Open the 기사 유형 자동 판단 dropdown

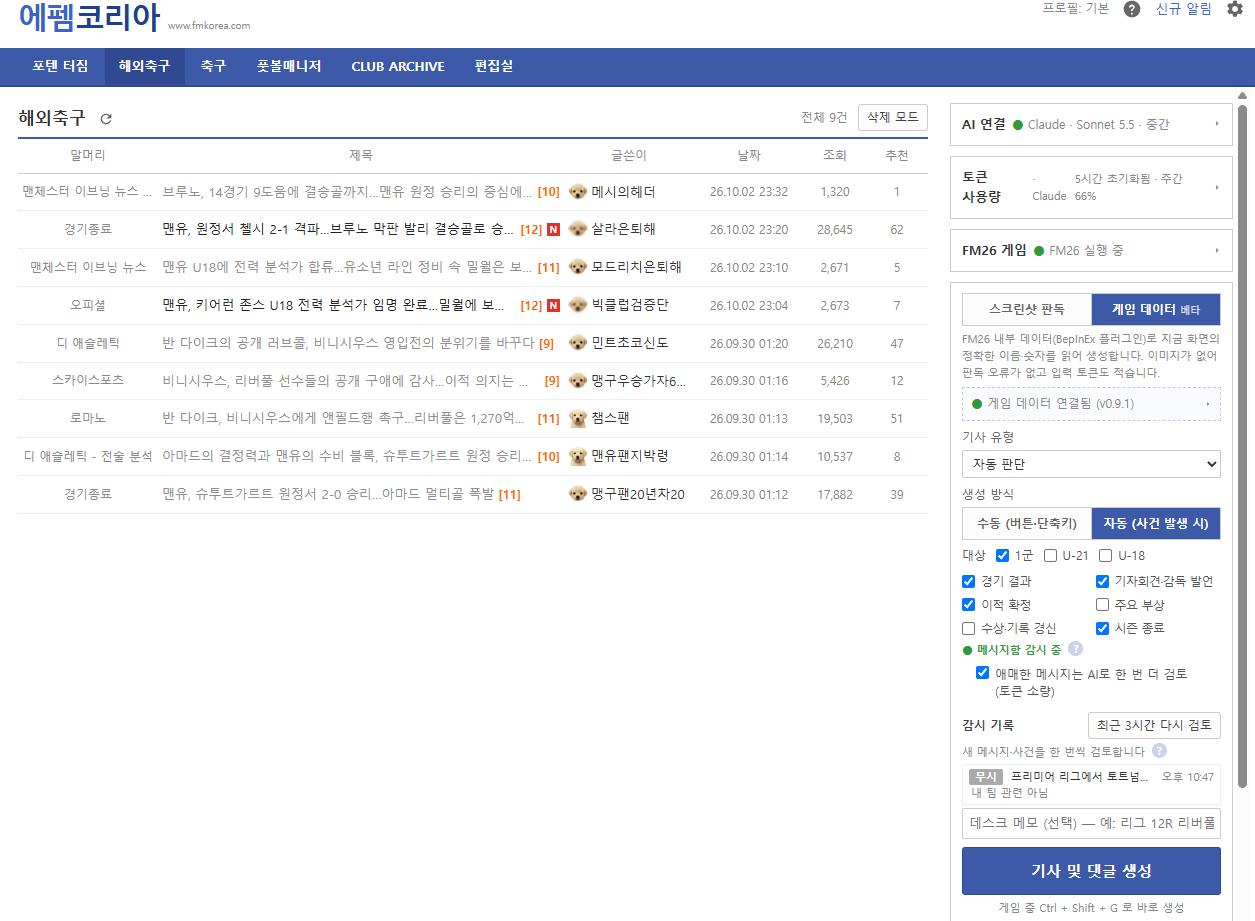(x=1091, y=464)
